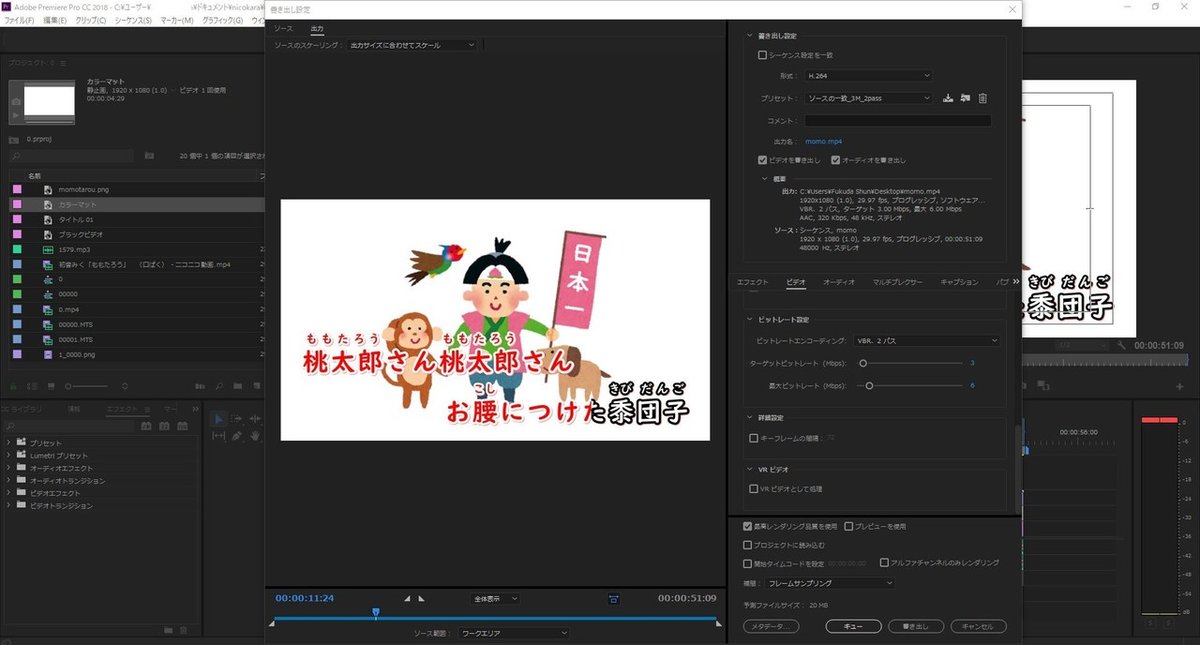Image resolution: width=1200 pixels, height=645 pixels.
Task: Toggle 最高レンダリング品質を使用 checkbox
Action: click(x=747, y=526)
